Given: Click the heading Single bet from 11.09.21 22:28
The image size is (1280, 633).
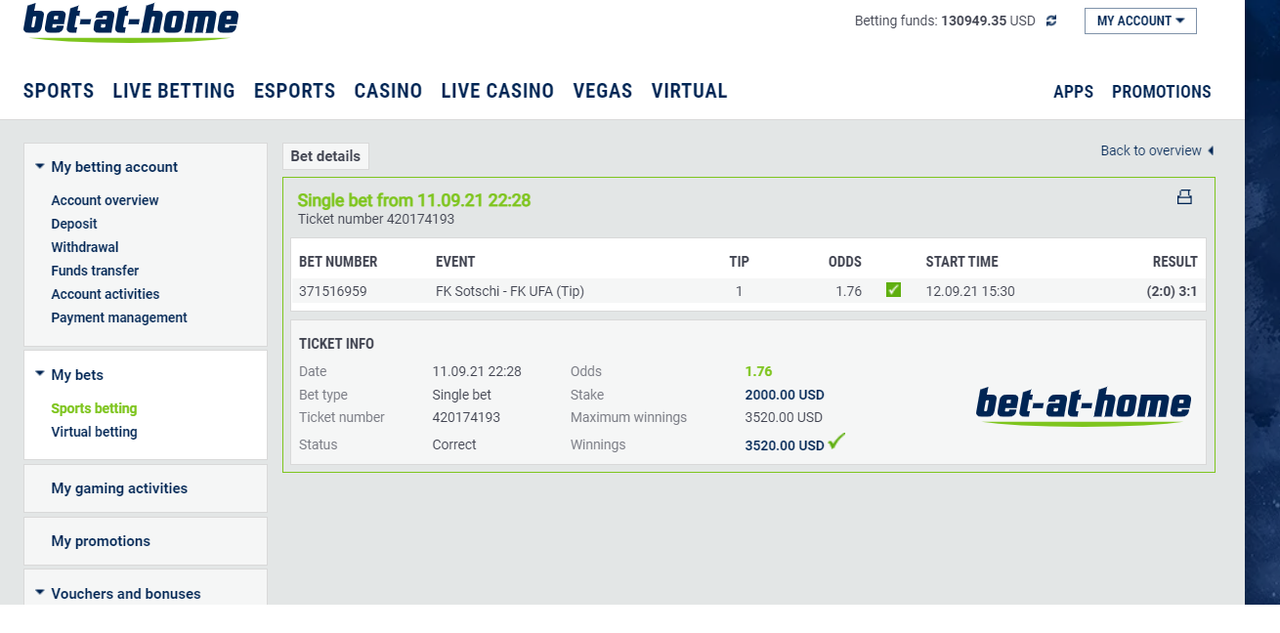Looking at the screenshot, I should tap(414, 200).
